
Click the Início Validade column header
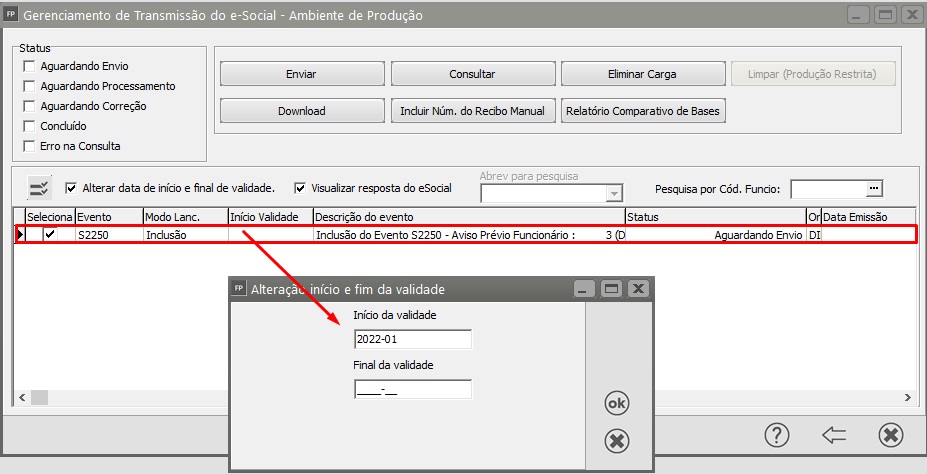(x=271, y=217)
